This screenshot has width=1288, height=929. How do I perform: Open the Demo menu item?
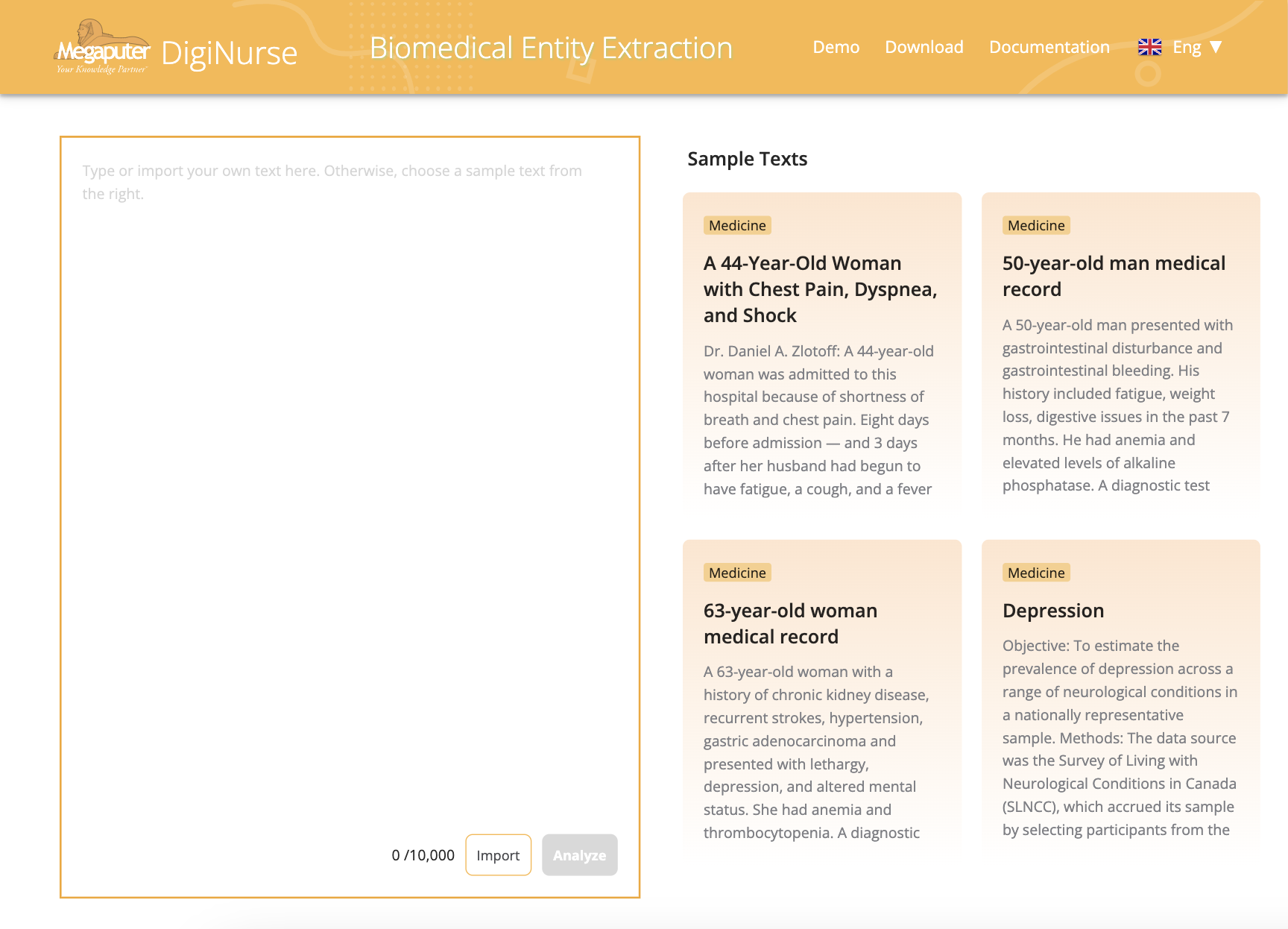click(x=836, y=47)
